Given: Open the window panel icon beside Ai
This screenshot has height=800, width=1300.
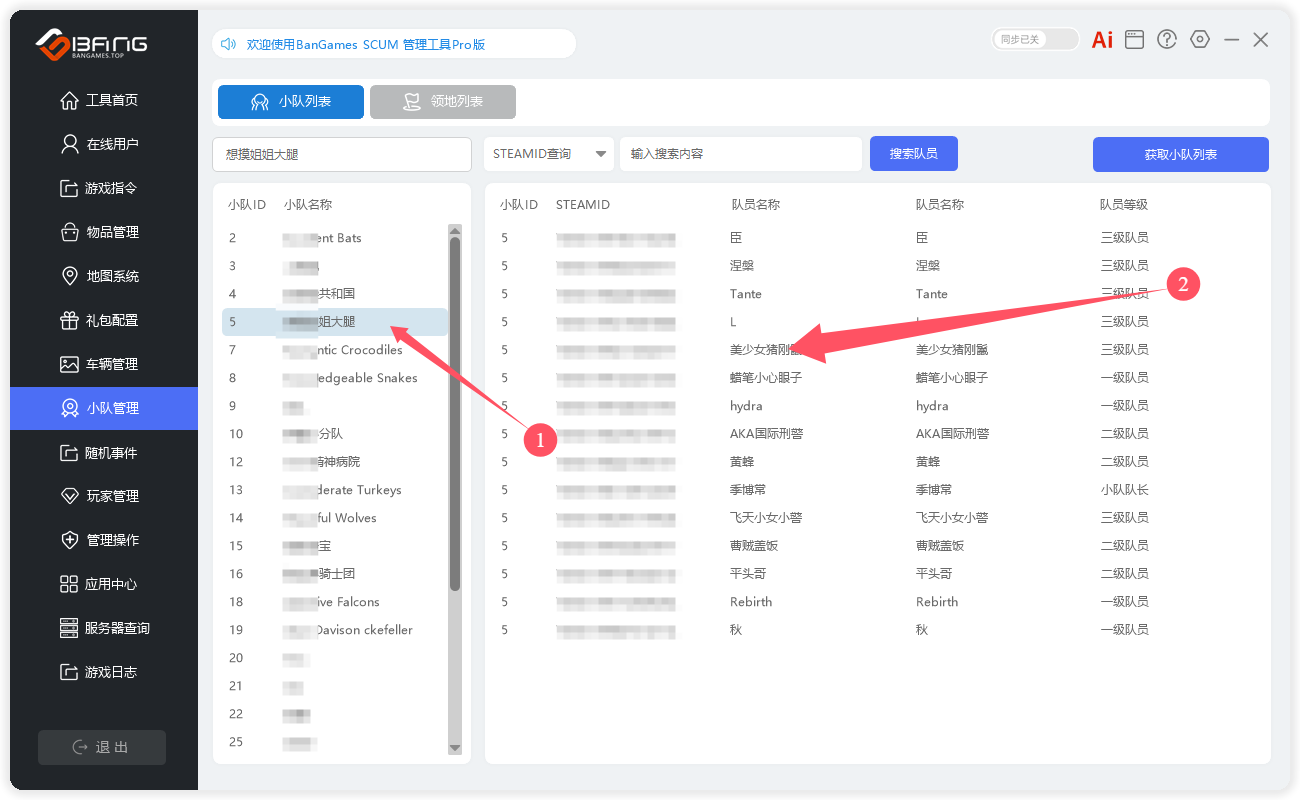Looking at the screenshot, I should click(x=1134, y=40).
